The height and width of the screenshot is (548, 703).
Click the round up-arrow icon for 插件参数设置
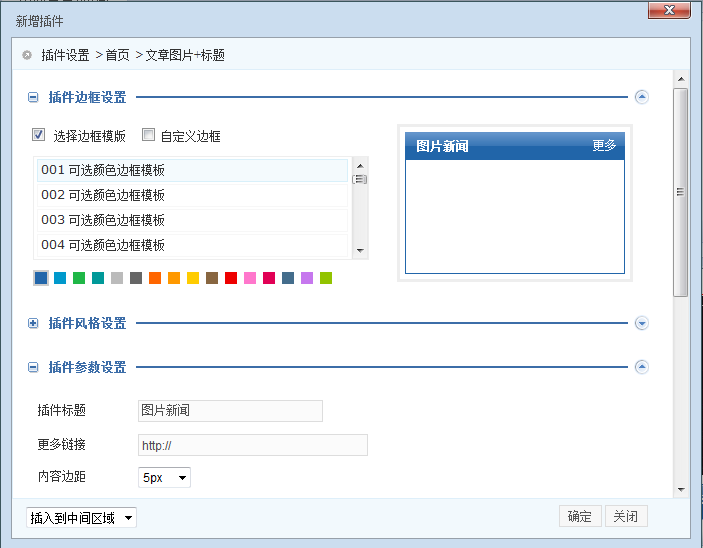pyautogui.click(x=642, y=367)
